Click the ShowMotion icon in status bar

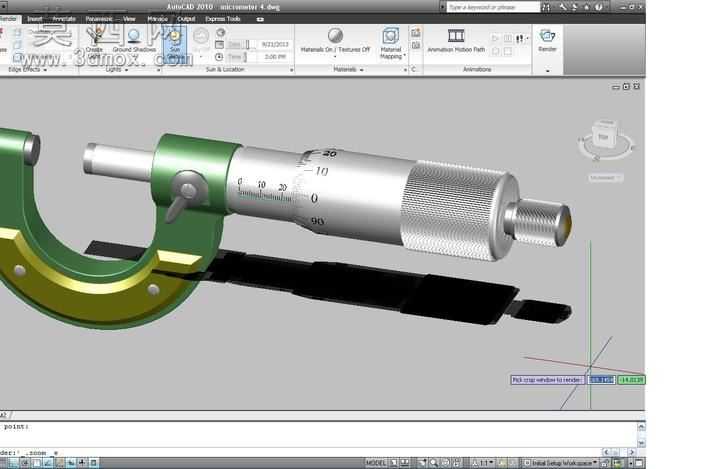tap(457, 462)
